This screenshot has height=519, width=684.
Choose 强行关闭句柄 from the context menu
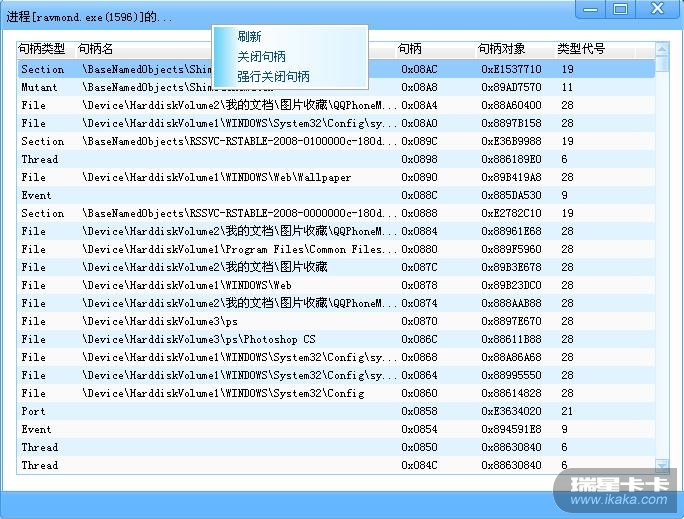[274, 77]
